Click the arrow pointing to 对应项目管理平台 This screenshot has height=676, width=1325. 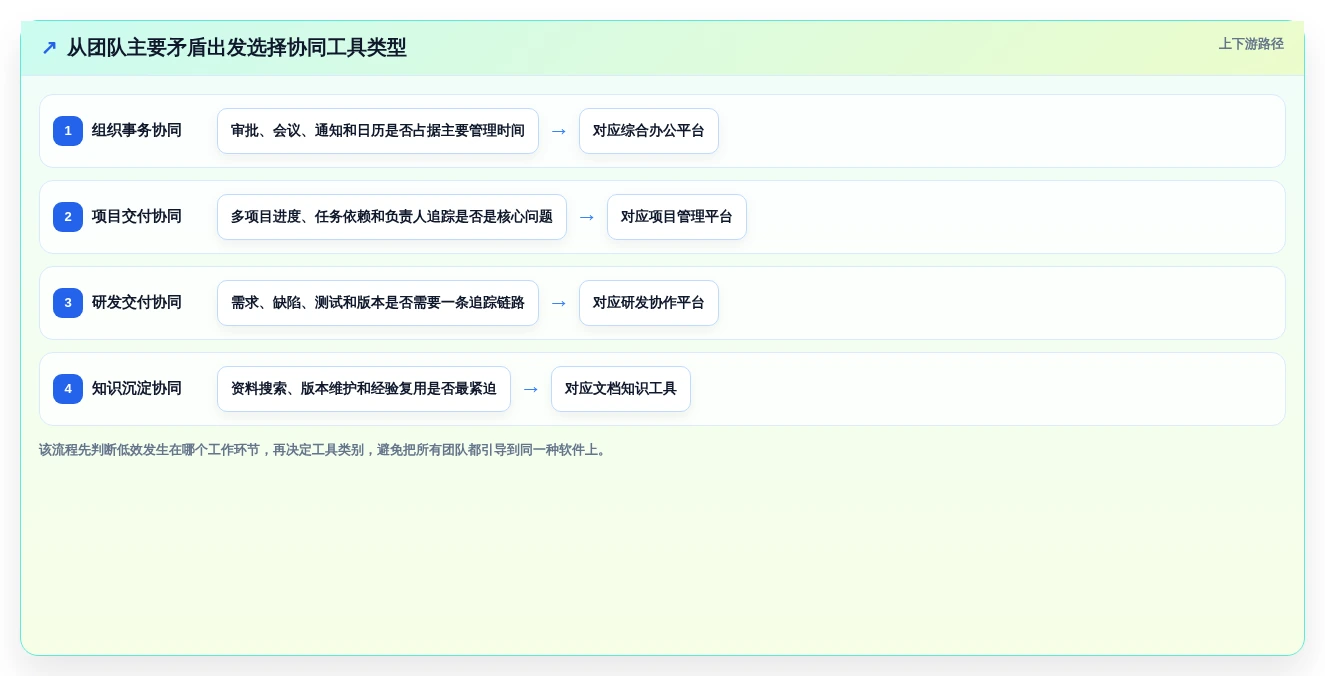coord(587,217)
